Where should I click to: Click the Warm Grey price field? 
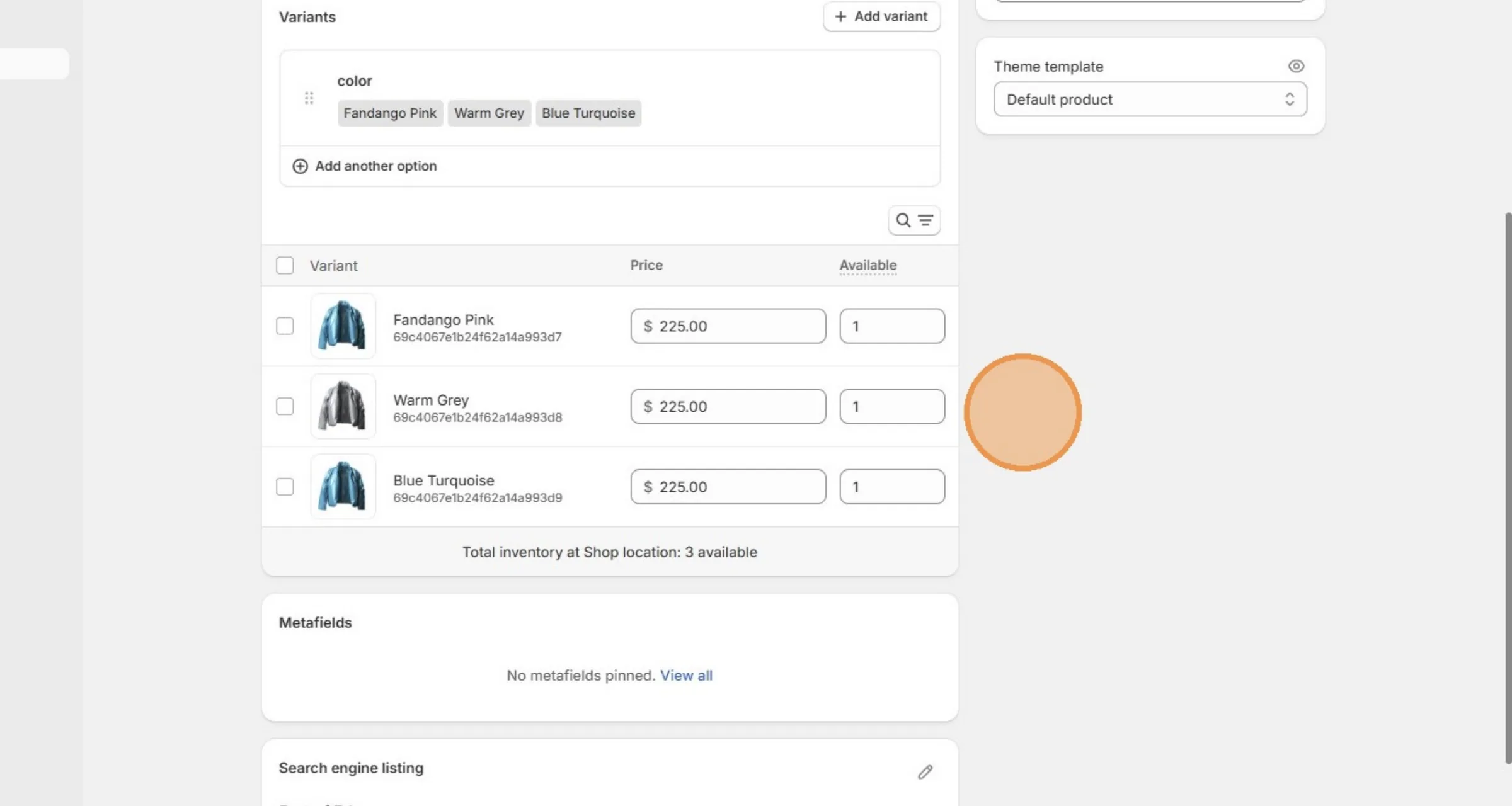tap(728, 407)
